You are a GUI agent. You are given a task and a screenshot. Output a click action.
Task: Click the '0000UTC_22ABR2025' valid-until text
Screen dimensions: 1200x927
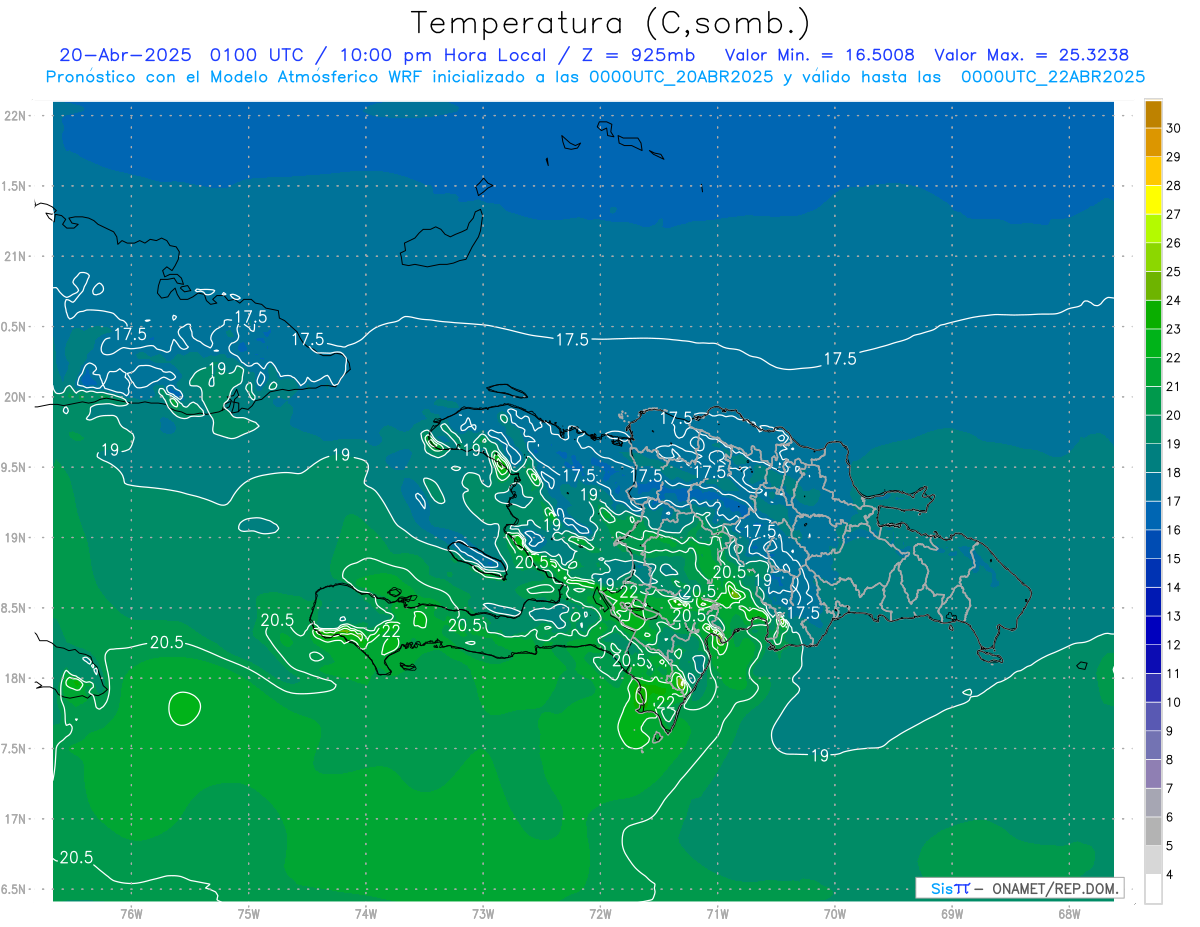[1053, 77]
